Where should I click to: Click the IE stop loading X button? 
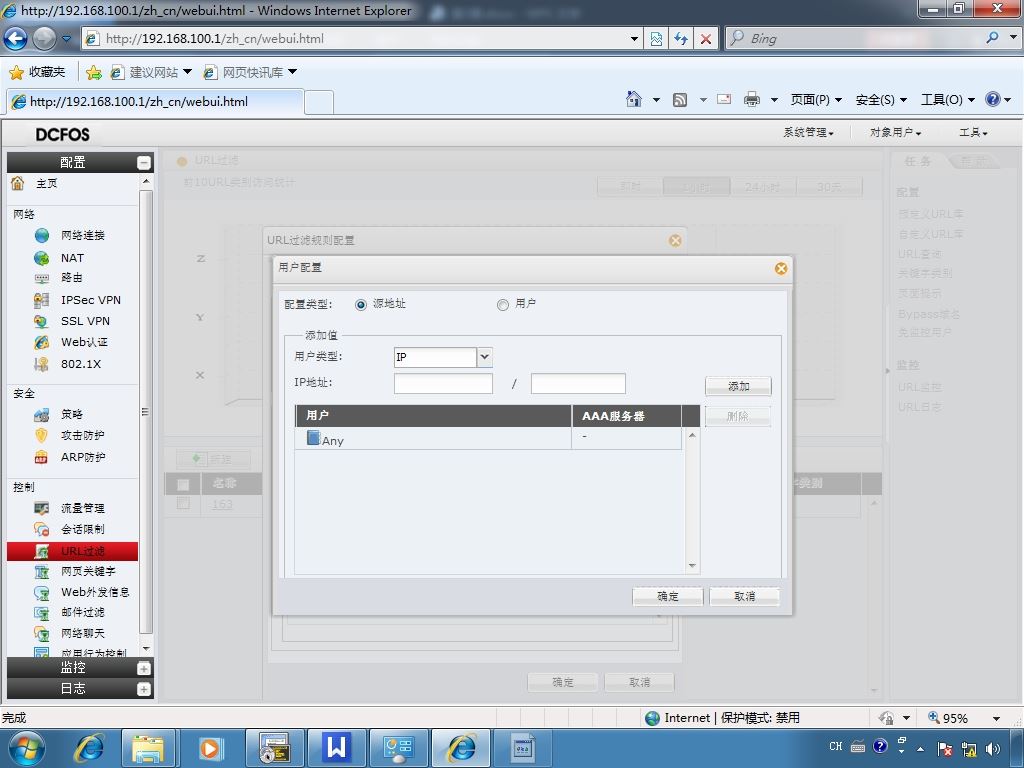[706, 39]
